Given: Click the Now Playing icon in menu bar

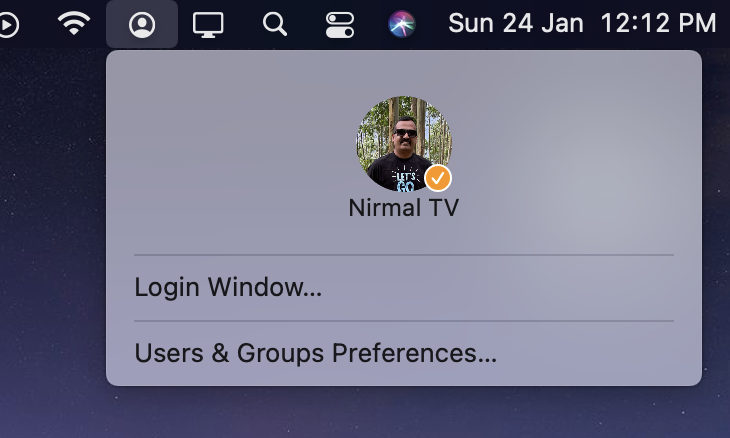Looking at the screenshot, I should point(8,24).
